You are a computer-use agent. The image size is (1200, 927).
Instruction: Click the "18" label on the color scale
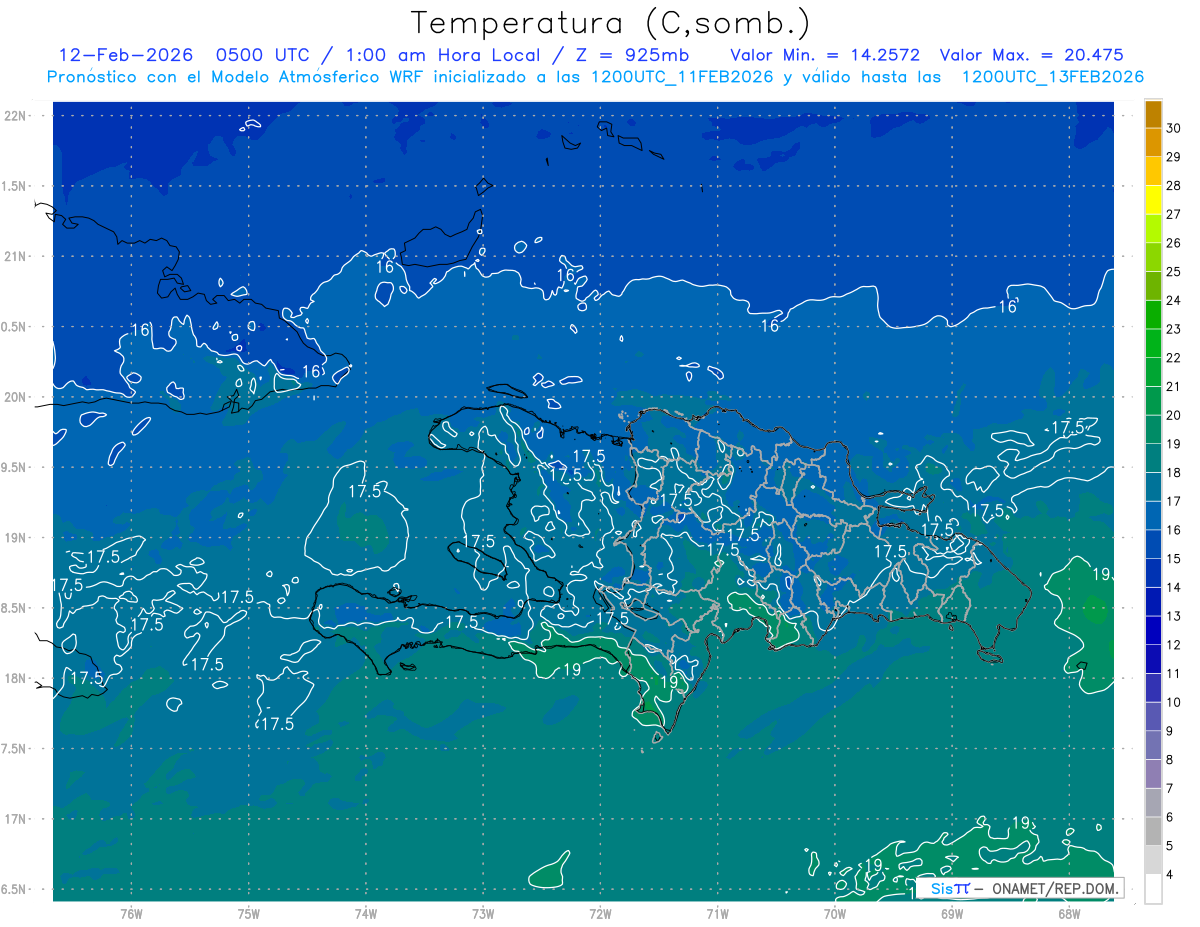(x=1173, y=472)
